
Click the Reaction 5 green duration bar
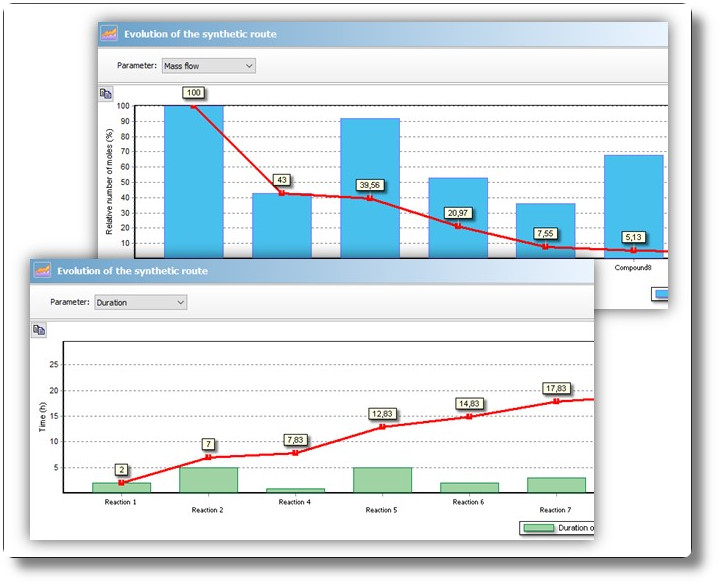coord(382,480)
